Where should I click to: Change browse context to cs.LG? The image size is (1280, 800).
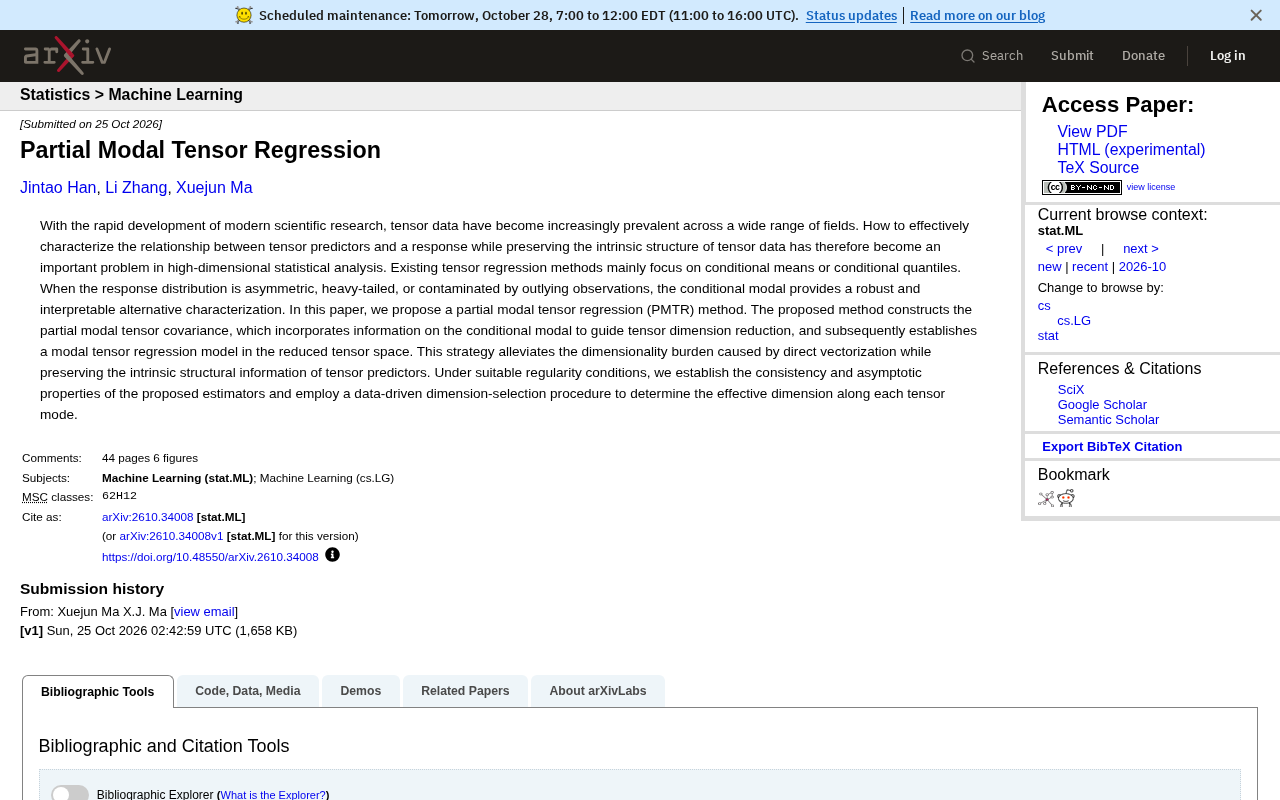point(1074,321)
